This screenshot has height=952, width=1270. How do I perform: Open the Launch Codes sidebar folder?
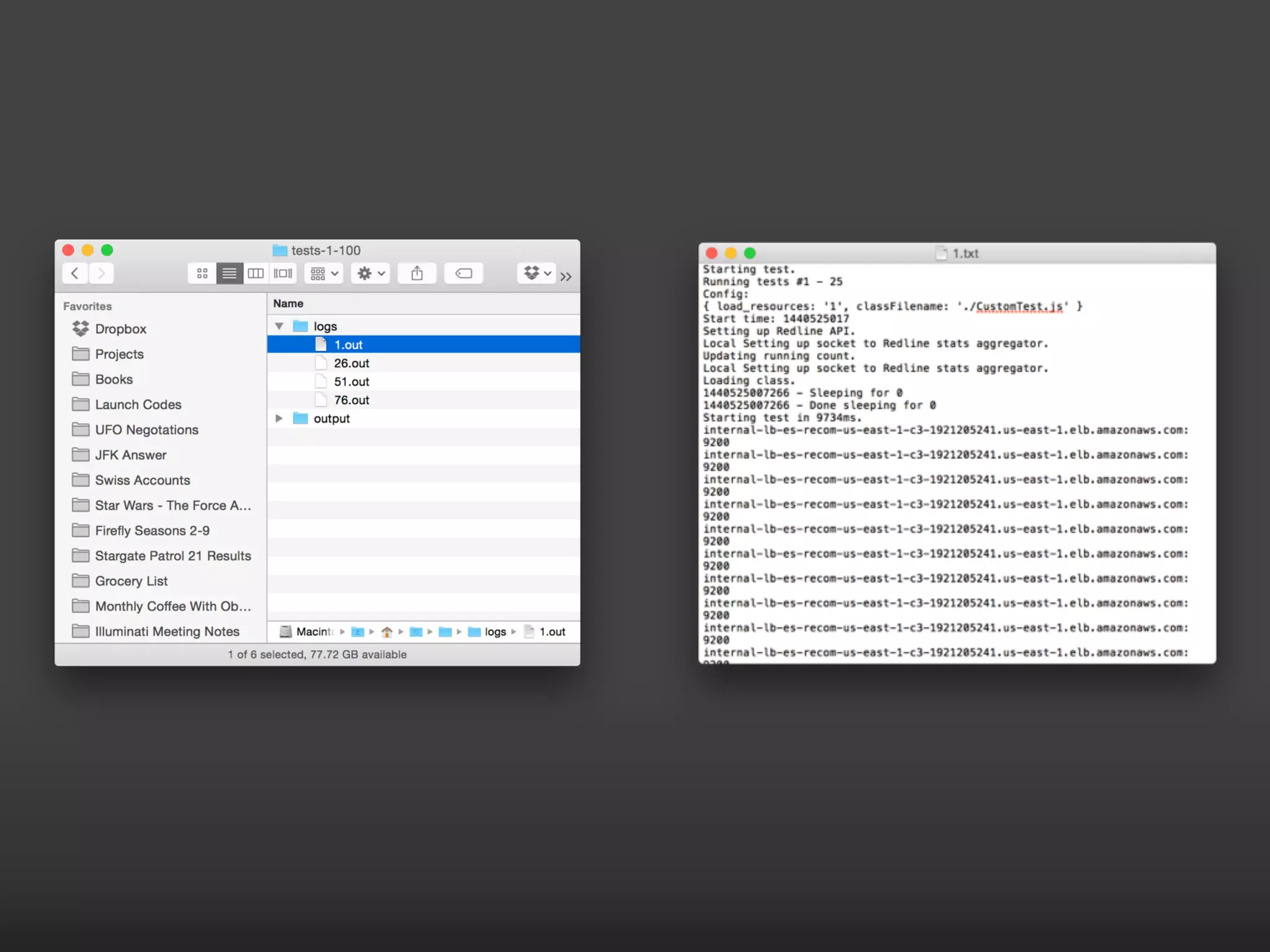(138, 405)
